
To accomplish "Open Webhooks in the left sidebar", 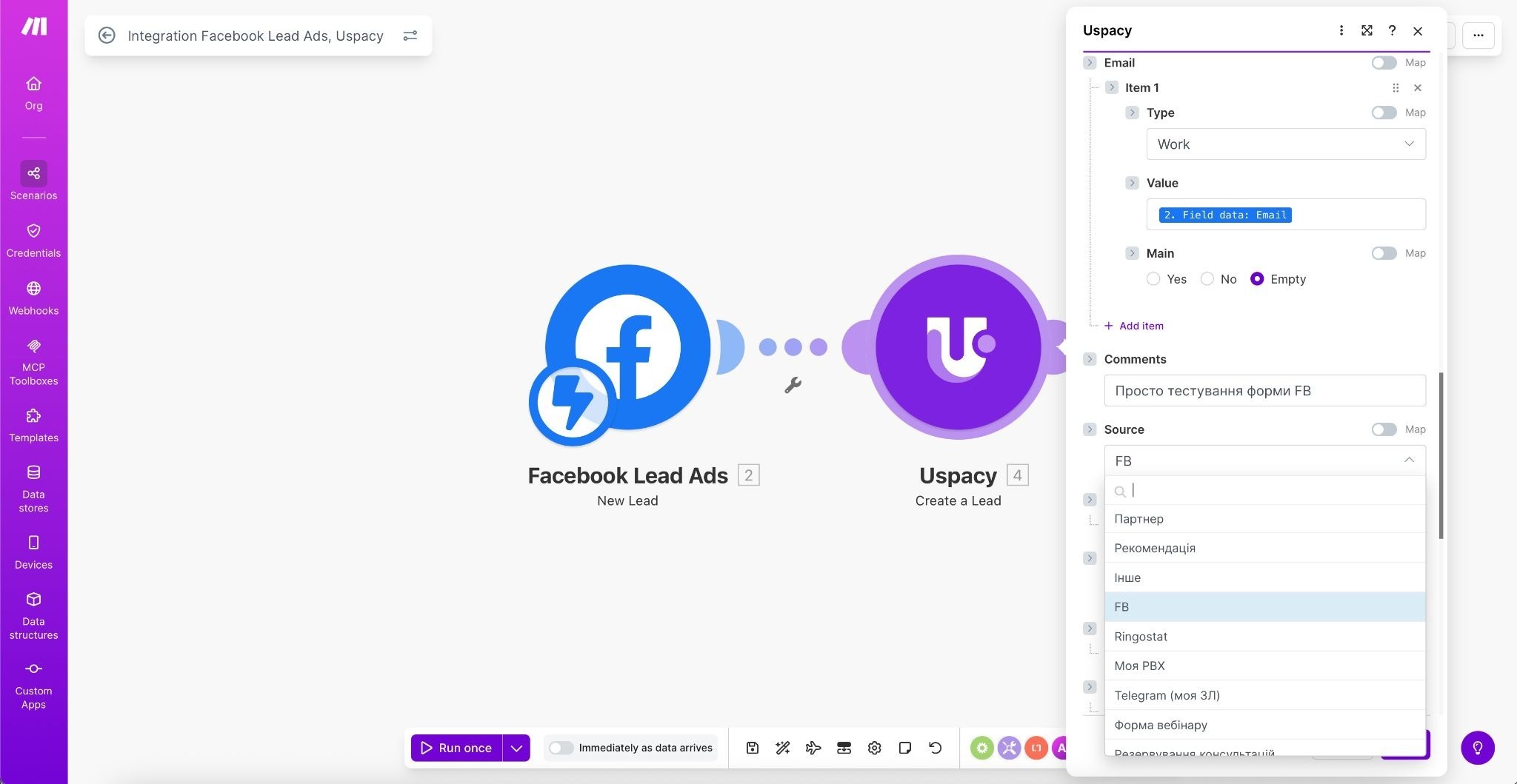I will 33,298.
